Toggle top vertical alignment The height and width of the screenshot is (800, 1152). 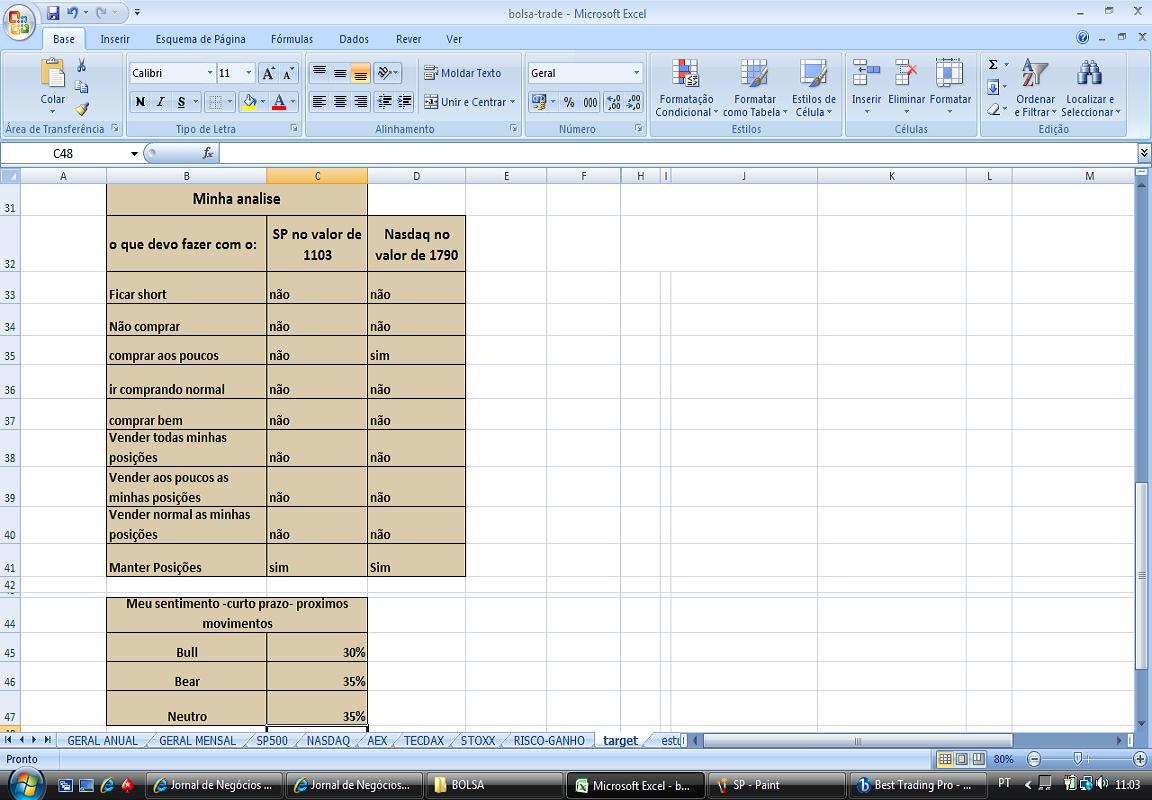pyautogui.click(x=319, y=73)
